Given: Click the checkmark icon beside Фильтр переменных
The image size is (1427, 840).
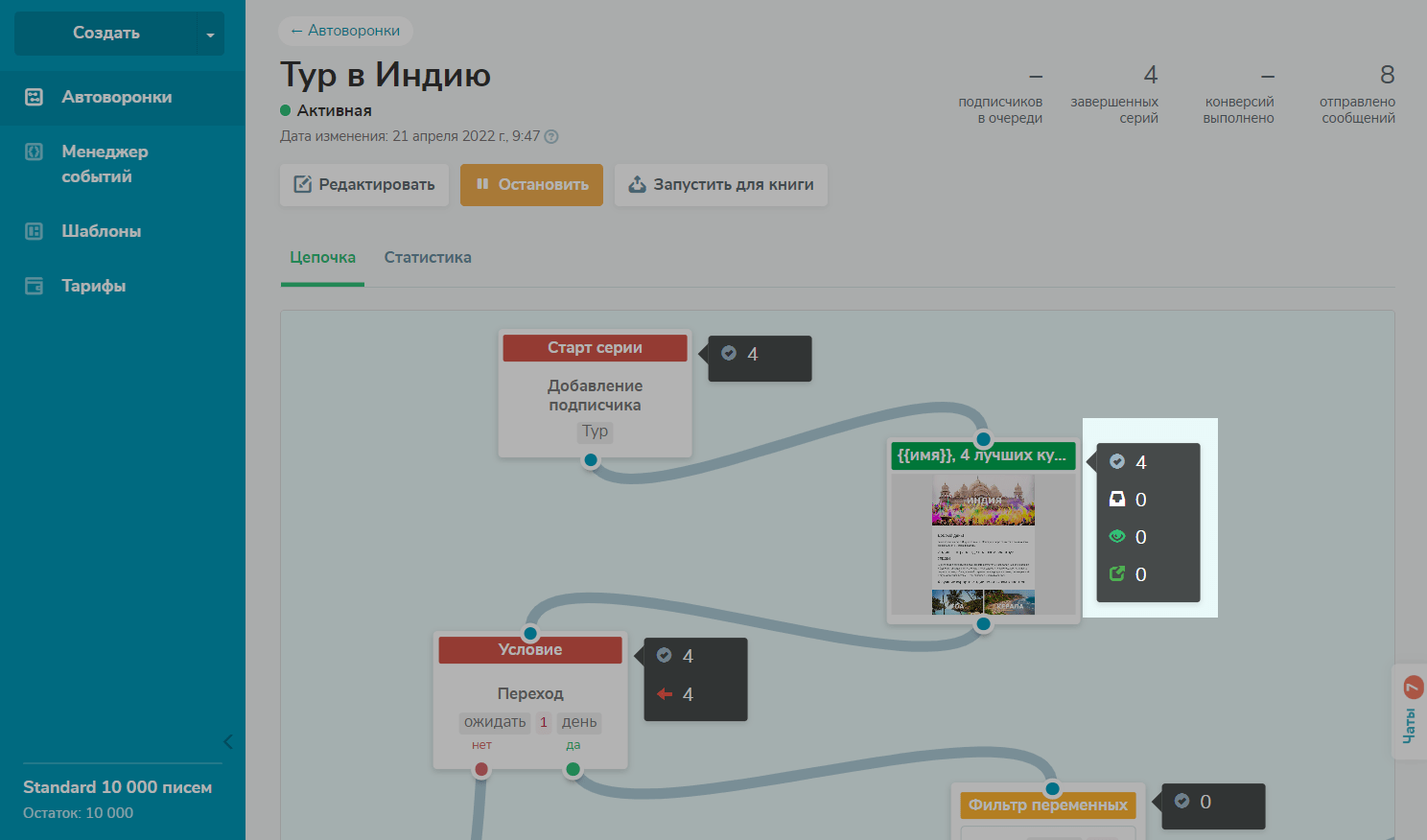Looking at the screenshot, I should tap(1182, 801).
